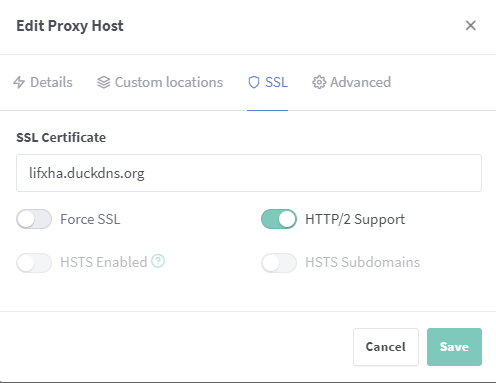Enable the Force SSL toggle
Image resolution: width=496 pixels, height=383 pixels.
pos(34,219)
